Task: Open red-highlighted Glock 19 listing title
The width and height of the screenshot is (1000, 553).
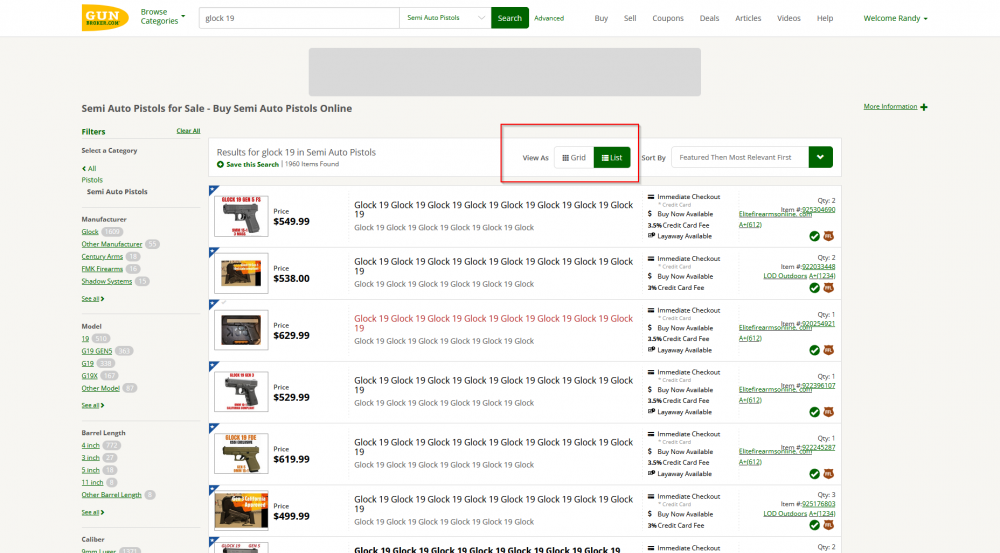Action: [494, 323]
